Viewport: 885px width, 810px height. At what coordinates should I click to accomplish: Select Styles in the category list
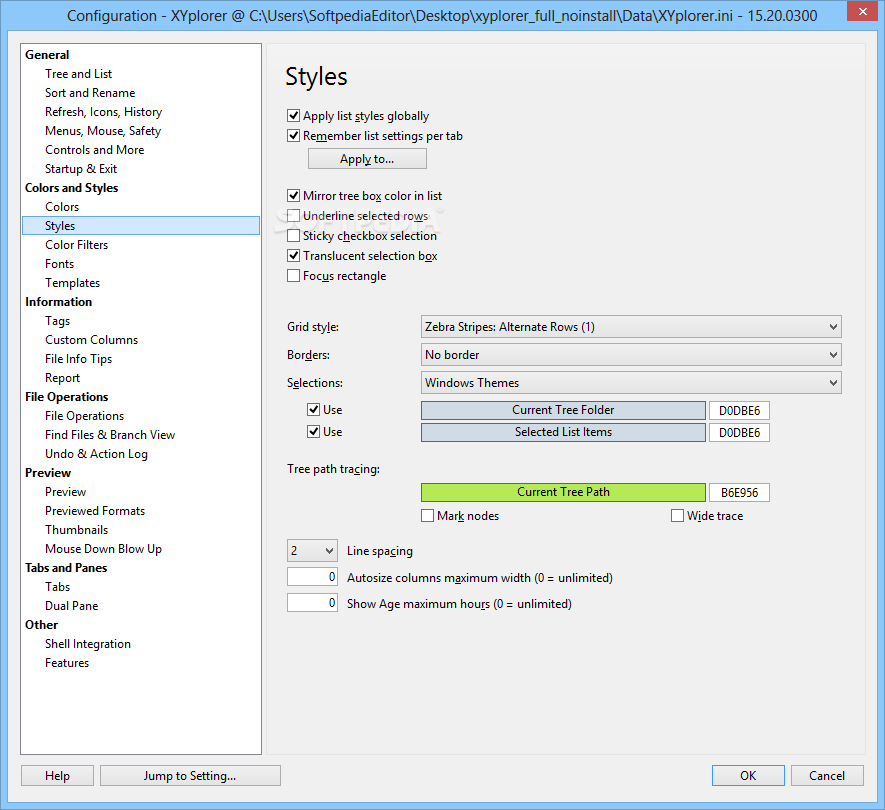tap(141, 226)
